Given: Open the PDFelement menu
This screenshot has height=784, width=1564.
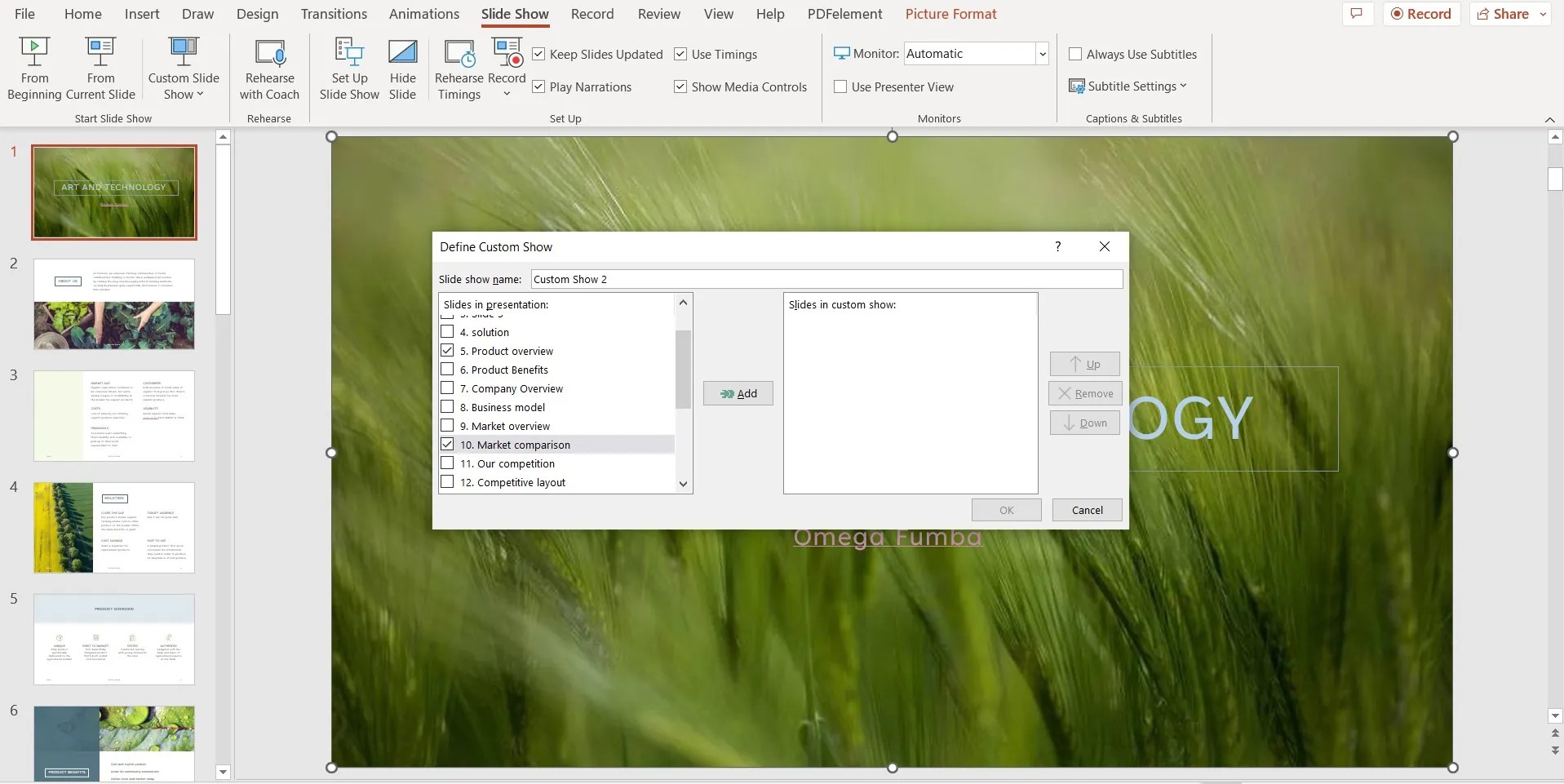Looking at the screenshot, I should [844, 13].
